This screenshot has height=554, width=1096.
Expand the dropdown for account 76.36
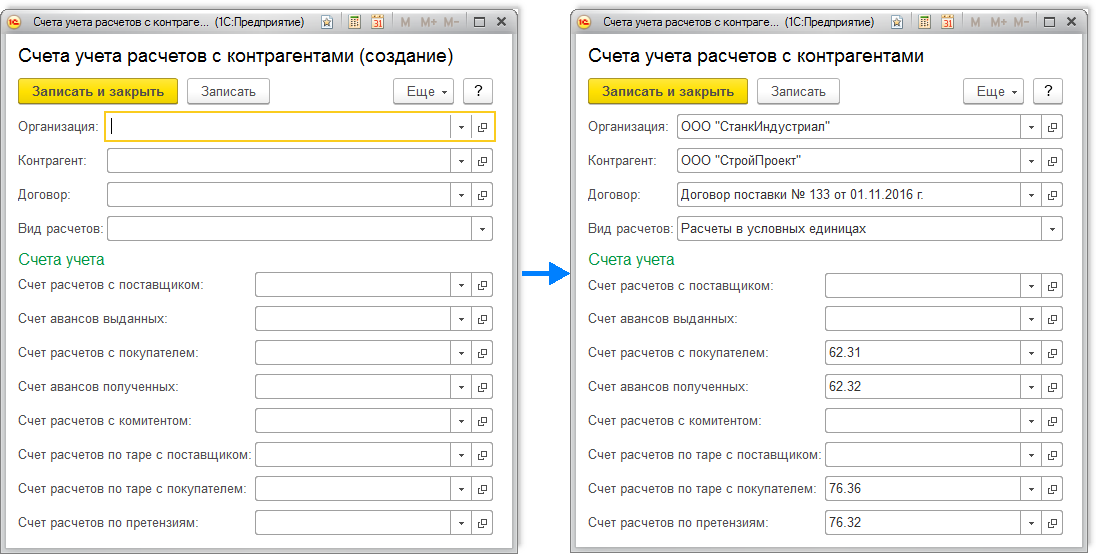[x=1031, y=489]
